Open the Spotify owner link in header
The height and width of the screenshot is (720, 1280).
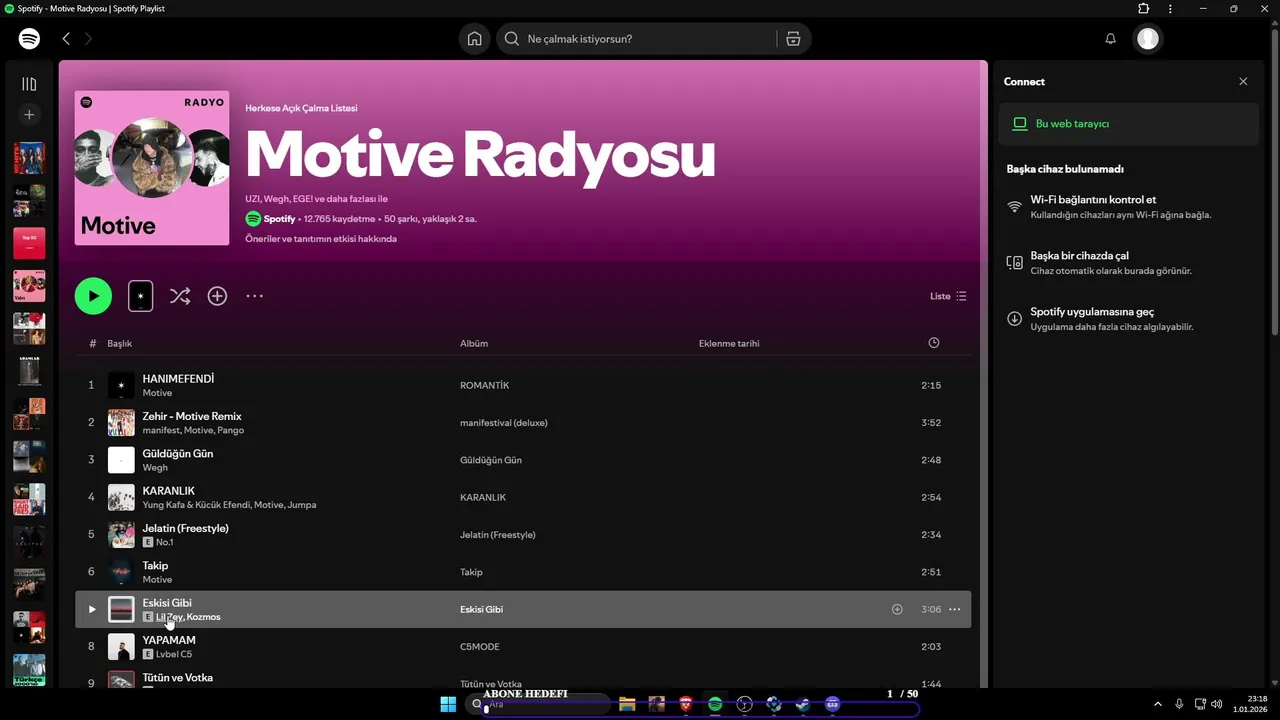(x=279, y=218)
